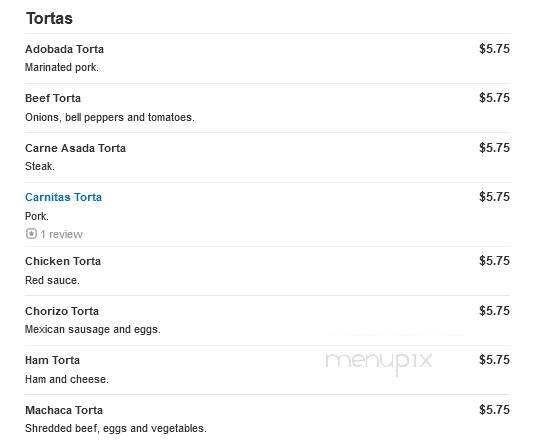
Task: Click the Machaca Torta $5.75 price
Action: 494,410
